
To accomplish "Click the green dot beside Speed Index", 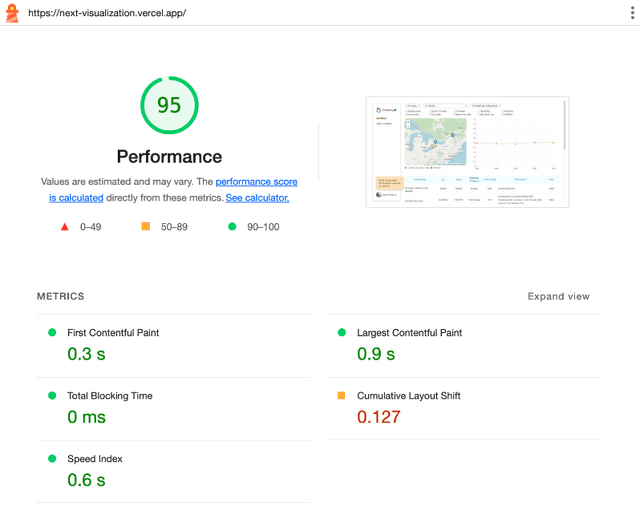I will pyautogui.click(x=52, y=458).
